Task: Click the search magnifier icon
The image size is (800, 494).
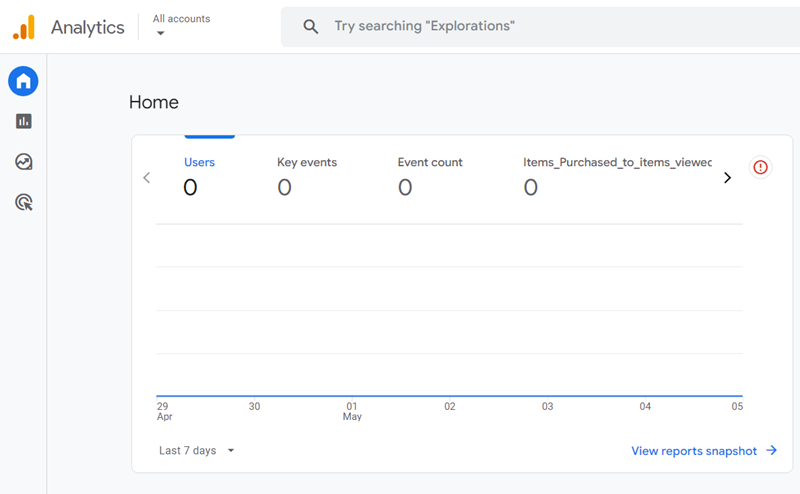Action: (311, 26)
